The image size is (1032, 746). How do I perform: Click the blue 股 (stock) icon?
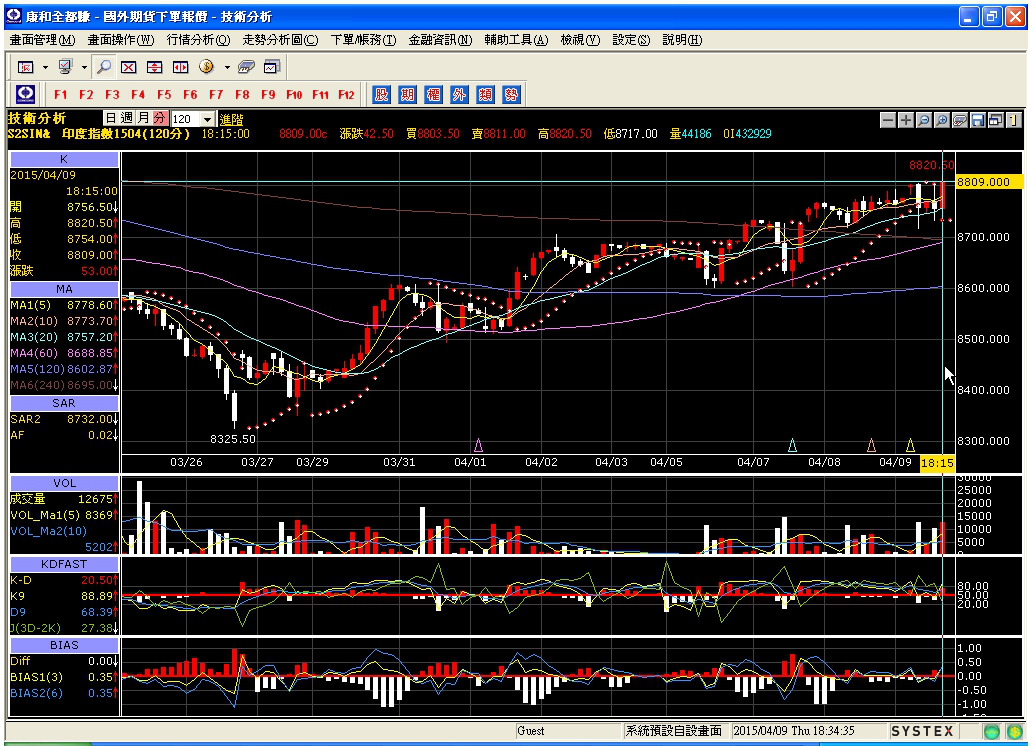[381, 94]
